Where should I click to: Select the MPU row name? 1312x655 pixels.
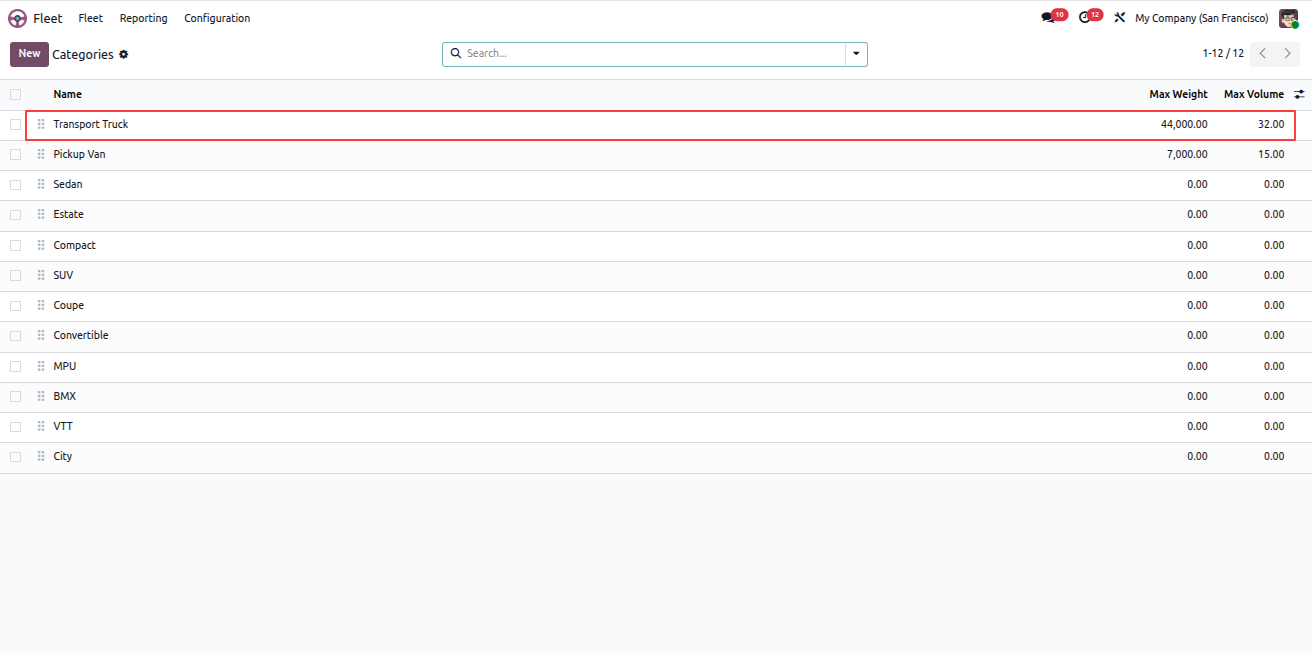(x=64, y=366)
